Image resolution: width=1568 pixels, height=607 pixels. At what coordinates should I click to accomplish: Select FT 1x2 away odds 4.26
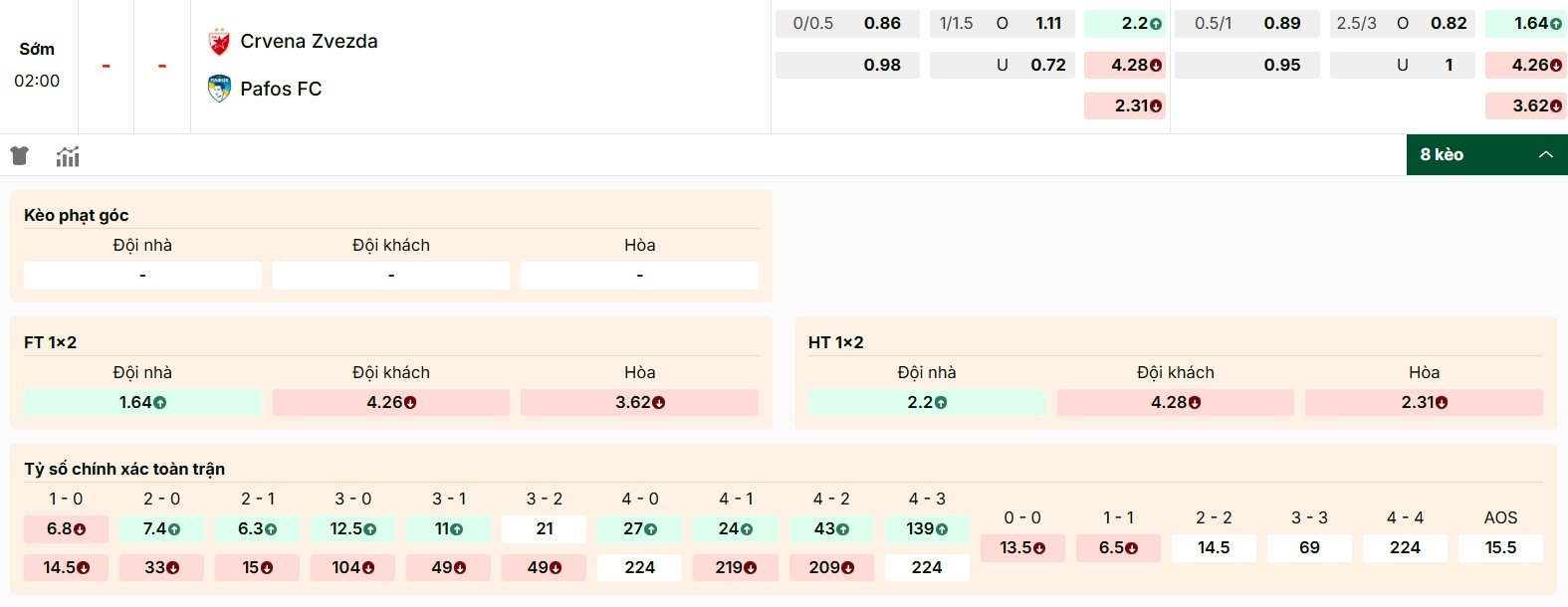coord(391,402)
